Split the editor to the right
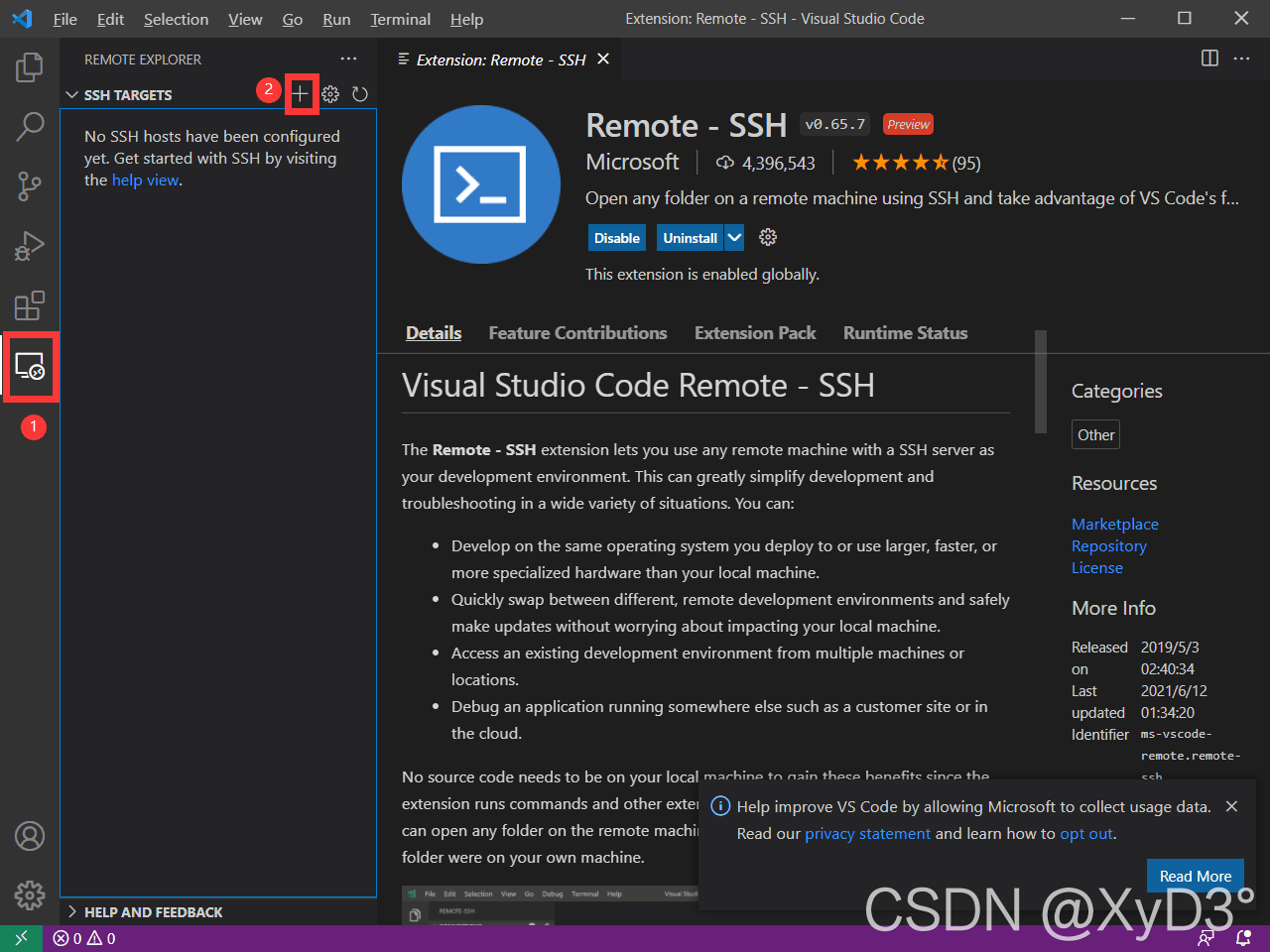This screenshot has width=1270, height=952. [1209, 59]
